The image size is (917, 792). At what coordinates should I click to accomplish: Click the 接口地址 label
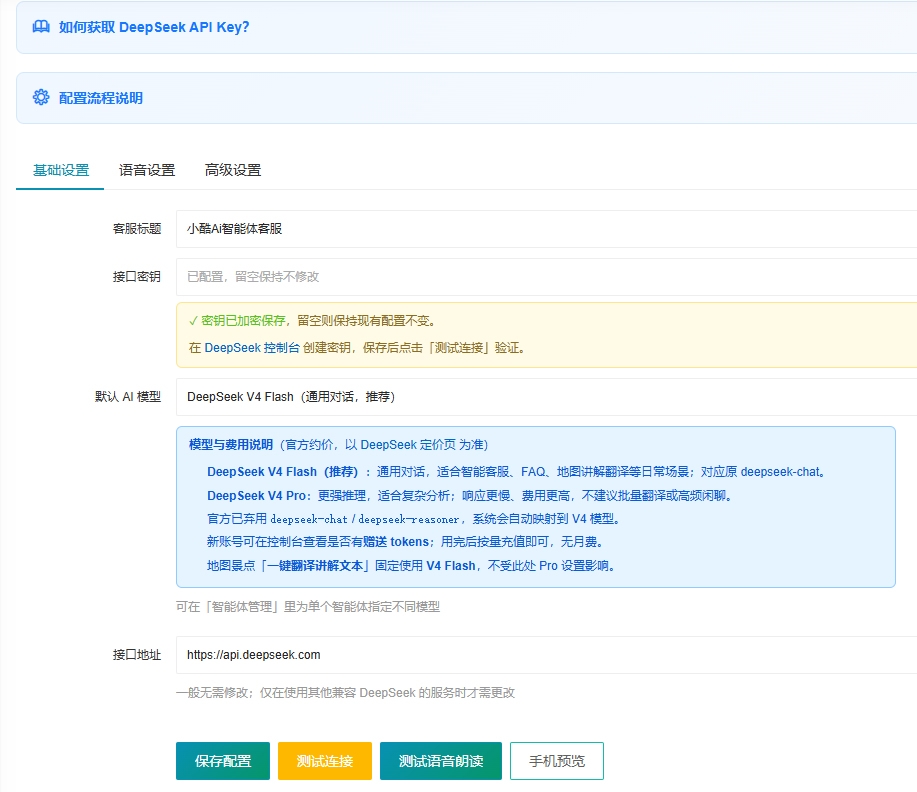click(137, 655)
